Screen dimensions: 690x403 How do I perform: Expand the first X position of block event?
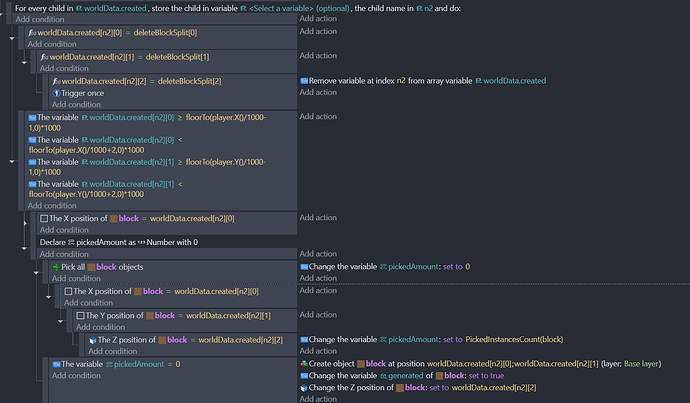click(25, 223)
